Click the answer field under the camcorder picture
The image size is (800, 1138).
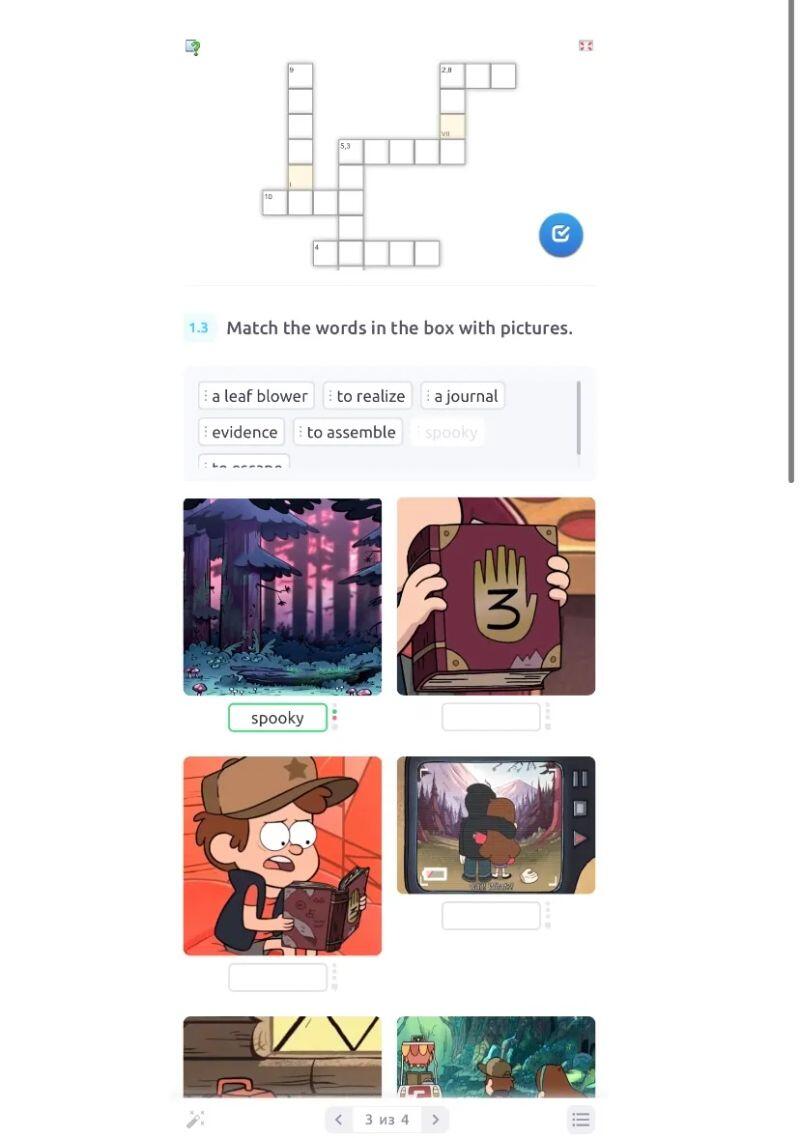point(491,916)
